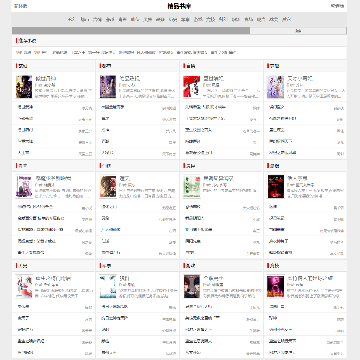
Task: Open the purple-toned woman book cover
Action: coord(108,87)
